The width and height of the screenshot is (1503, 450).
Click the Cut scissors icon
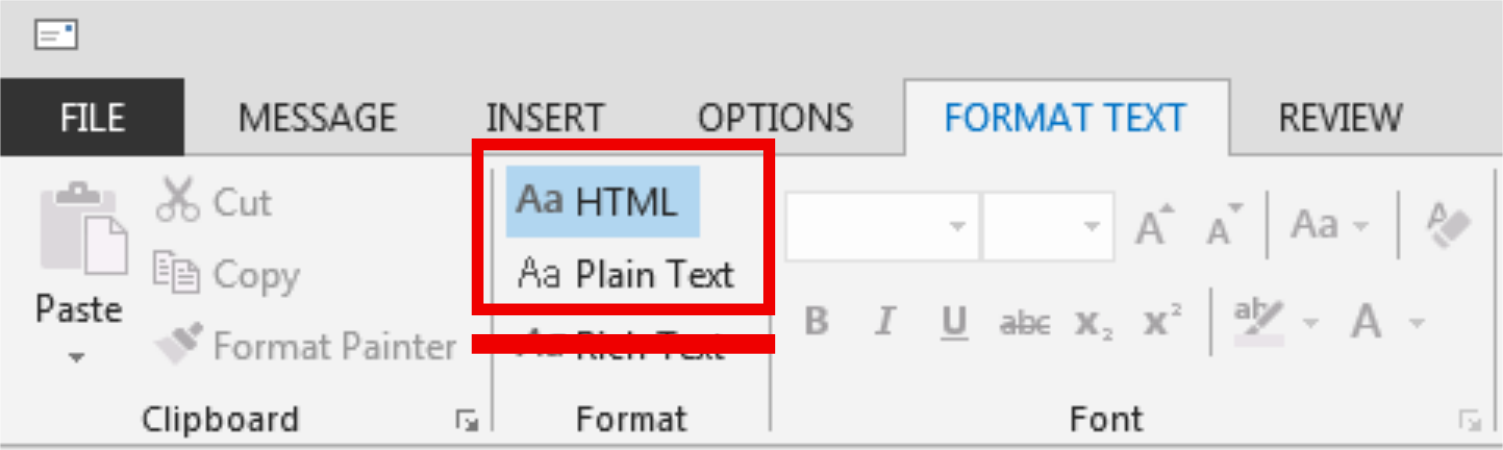178,200
